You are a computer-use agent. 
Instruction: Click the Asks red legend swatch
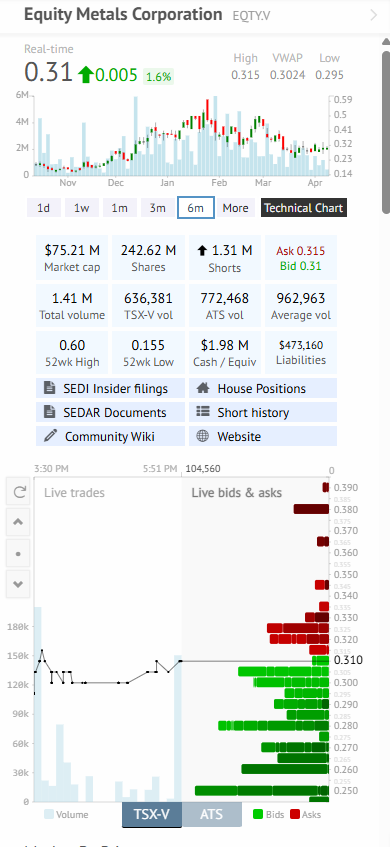pyautogui.click(x=295, y=814)
